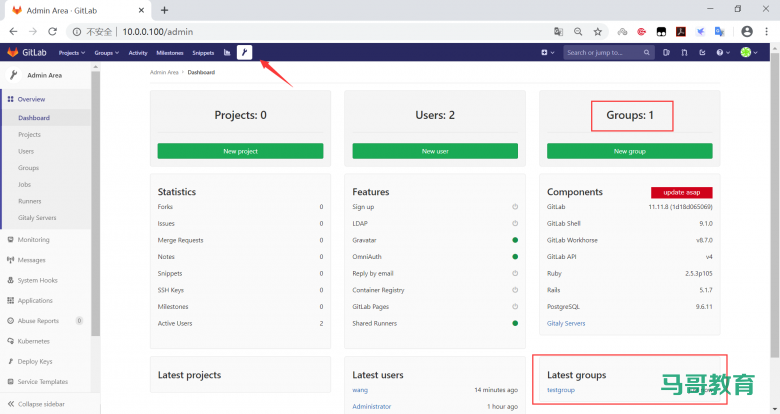Click the PDF extension icon

point(681,32)
